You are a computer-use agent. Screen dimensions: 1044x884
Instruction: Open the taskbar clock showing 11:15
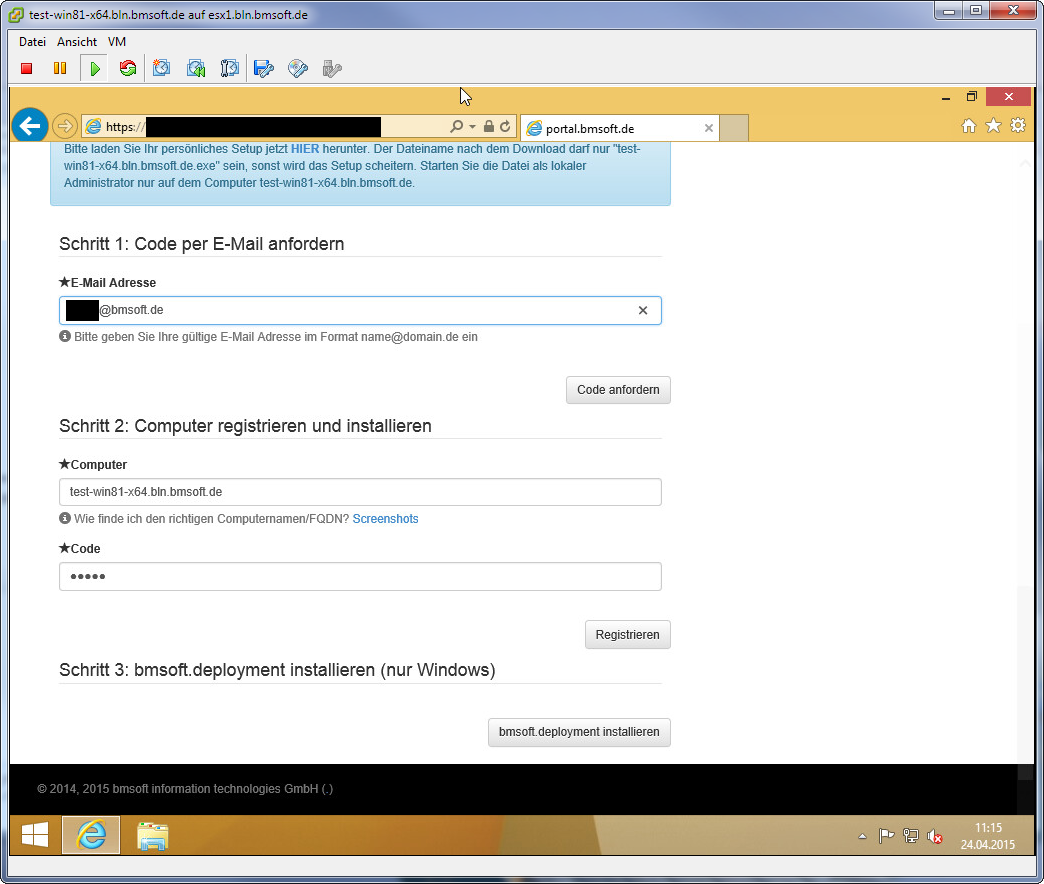click(x=988, y=836)
